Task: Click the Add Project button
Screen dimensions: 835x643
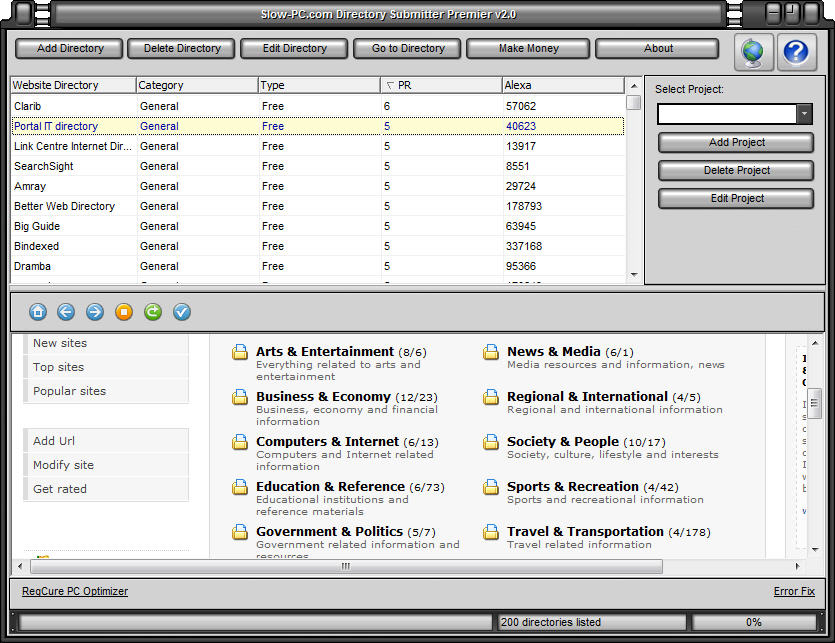Action: (x=736, y=143)
